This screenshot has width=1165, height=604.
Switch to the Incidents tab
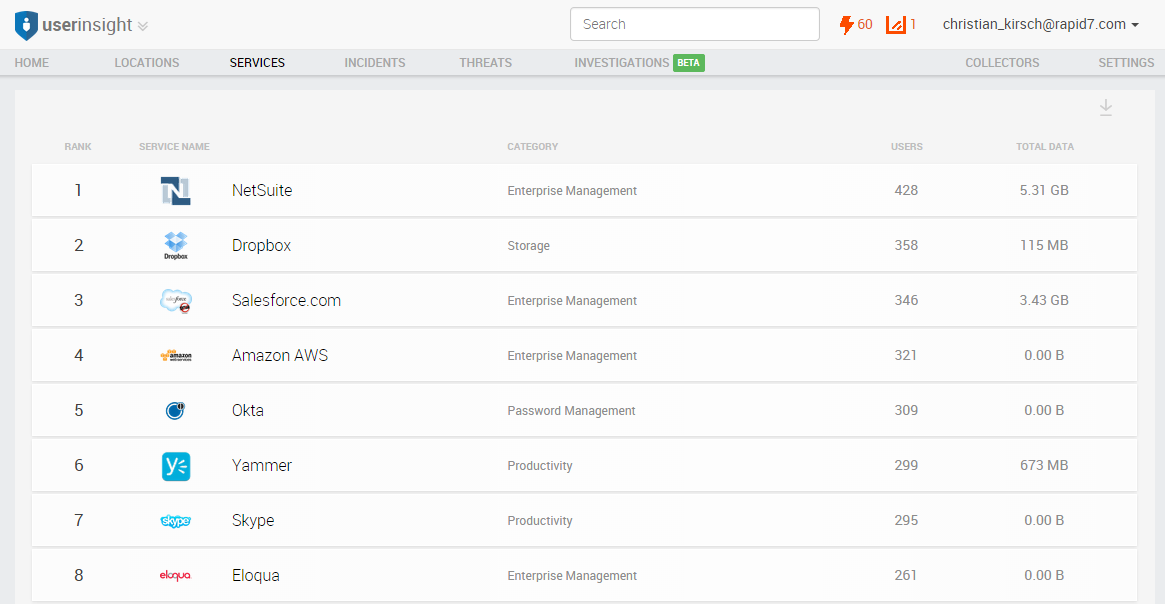pyautogui.click(x=375, y=63)
